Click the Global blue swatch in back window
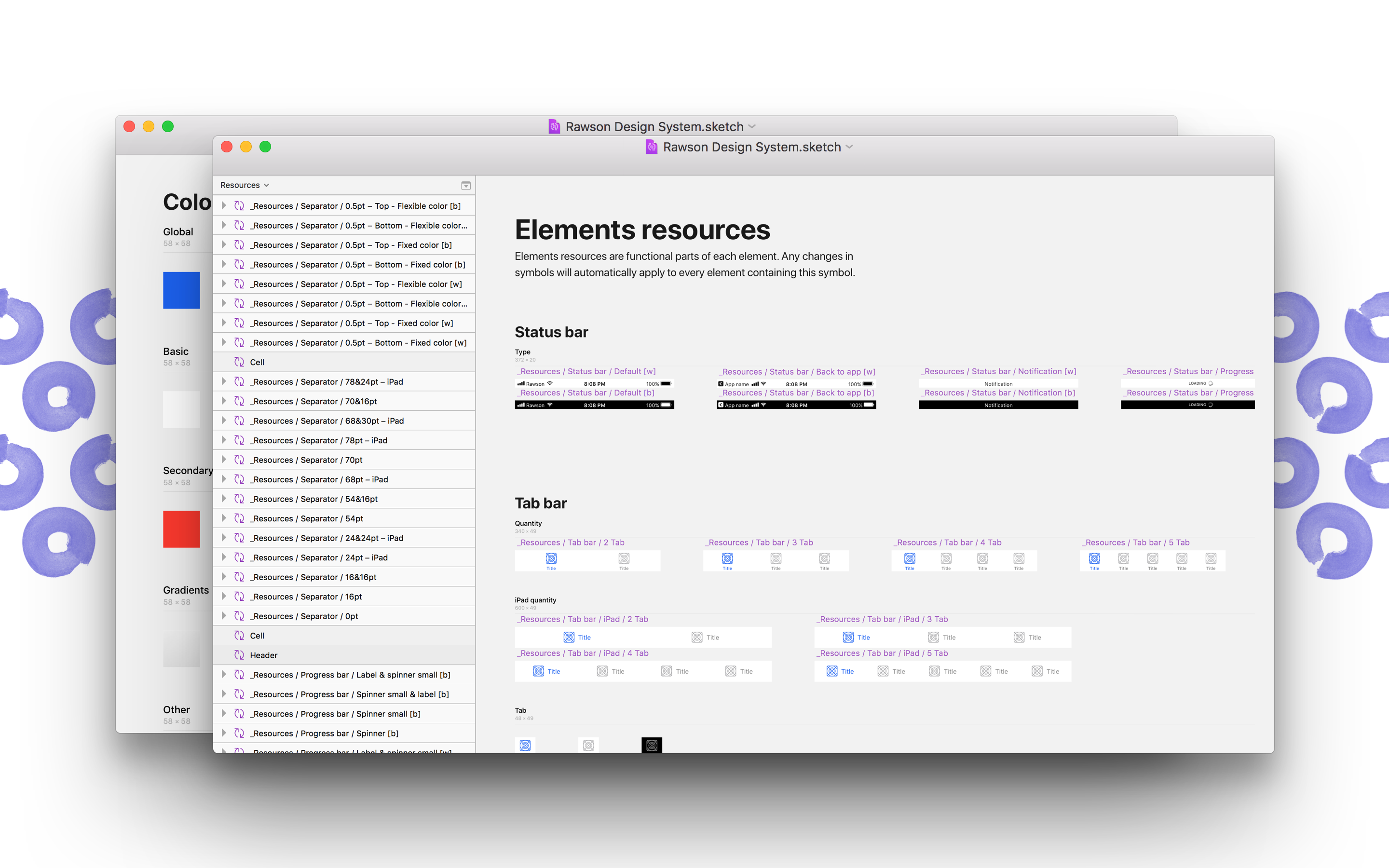Viewport: 1389px width, 868px height. coord(181,290)
